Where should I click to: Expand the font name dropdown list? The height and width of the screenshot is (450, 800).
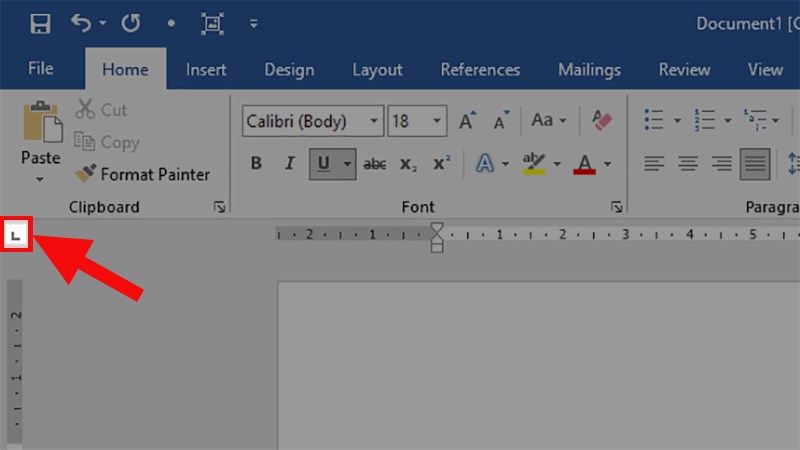[x=374, y=121]
